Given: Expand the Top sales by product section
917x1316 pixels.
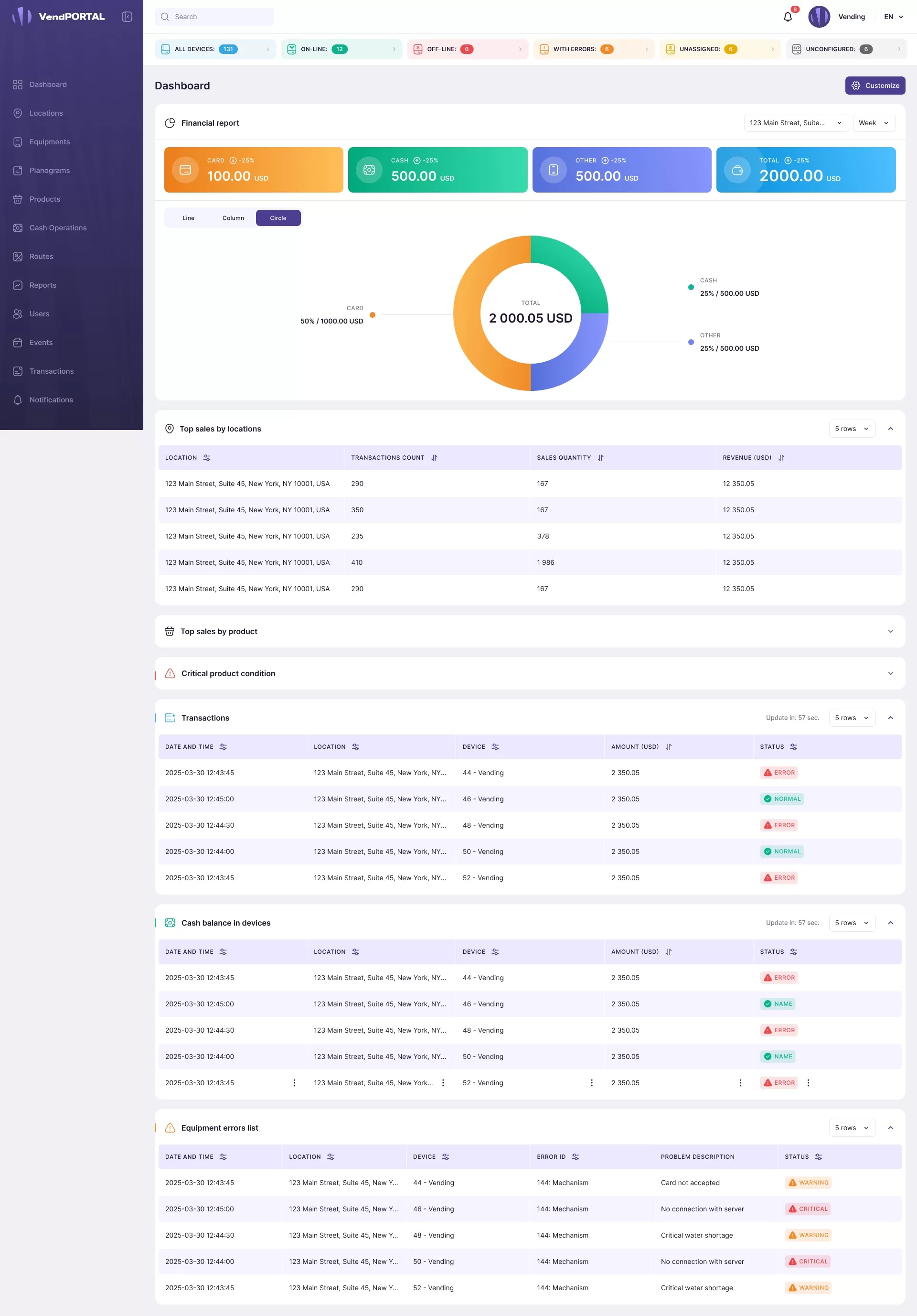Looking at the screenshot, I should (x=890, y=631).
